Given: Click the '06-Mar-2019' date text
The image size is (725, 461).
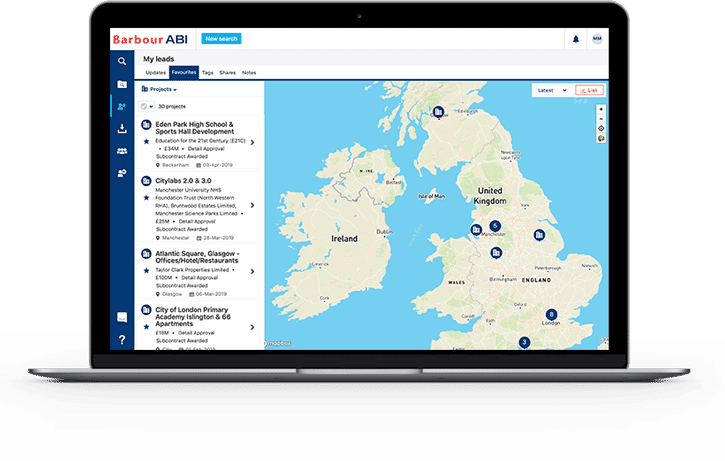Looking at the screenshot, I should click(211, 294).
